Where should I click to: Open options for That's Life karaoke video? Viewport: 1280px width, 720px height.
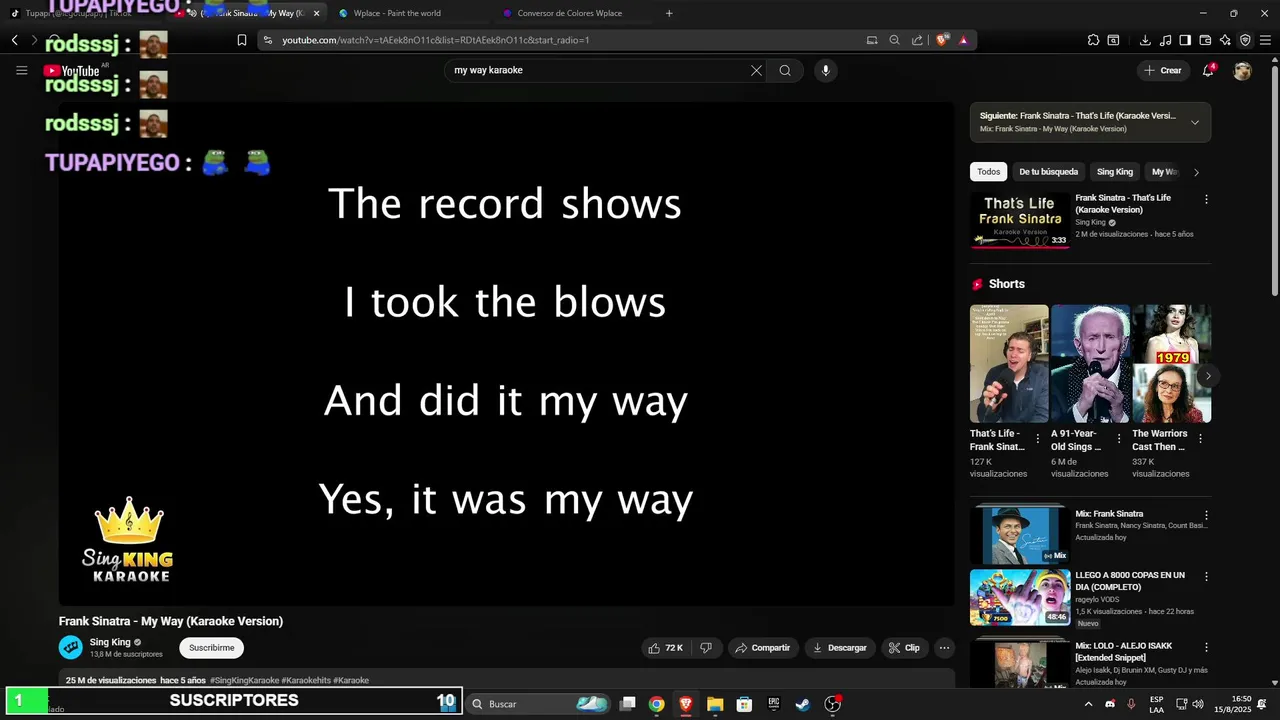pyautogui.click(x=1206, y=199)
